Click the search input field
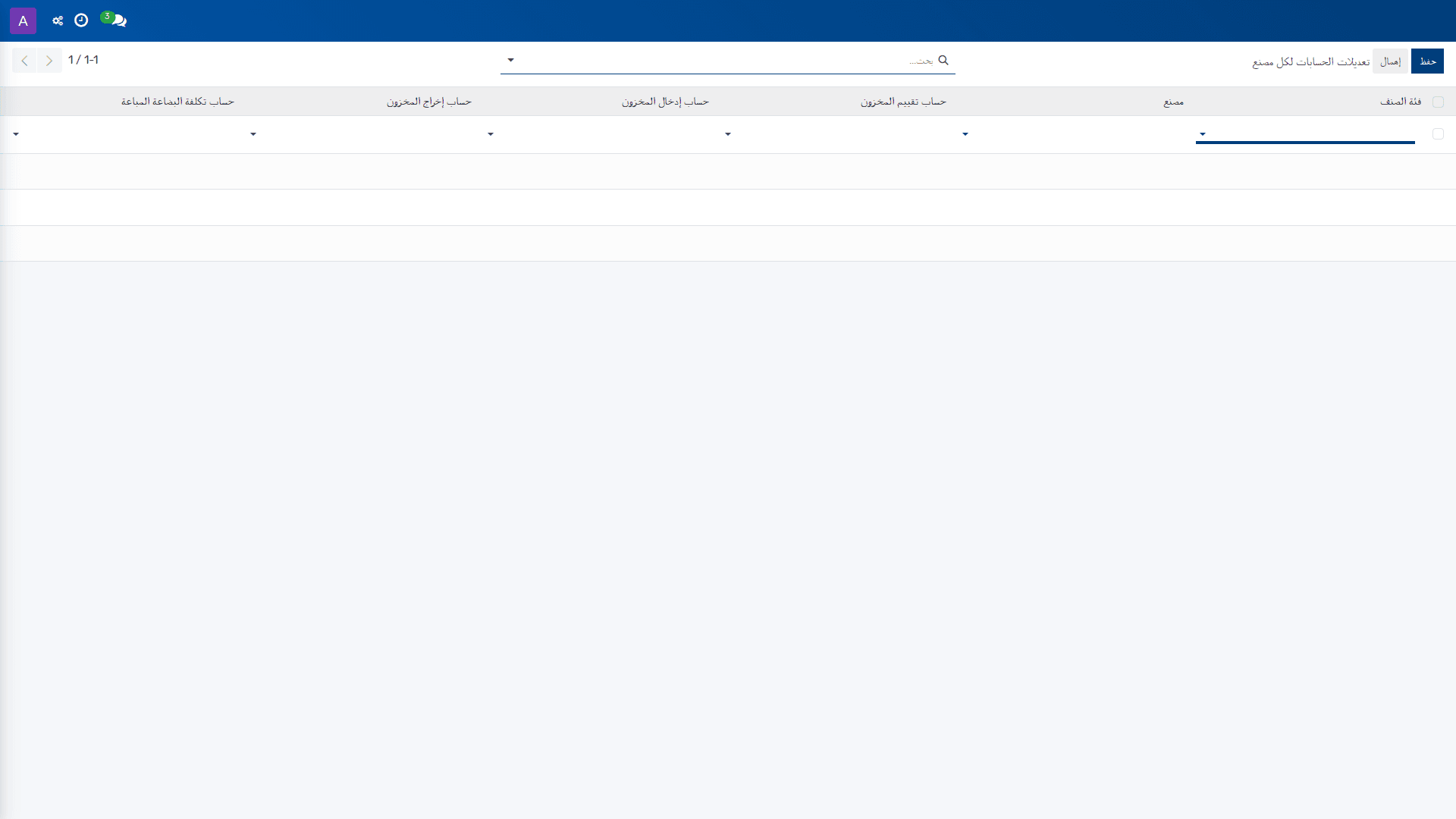Viewport: 1456px width, 819px height. point(728,60)
